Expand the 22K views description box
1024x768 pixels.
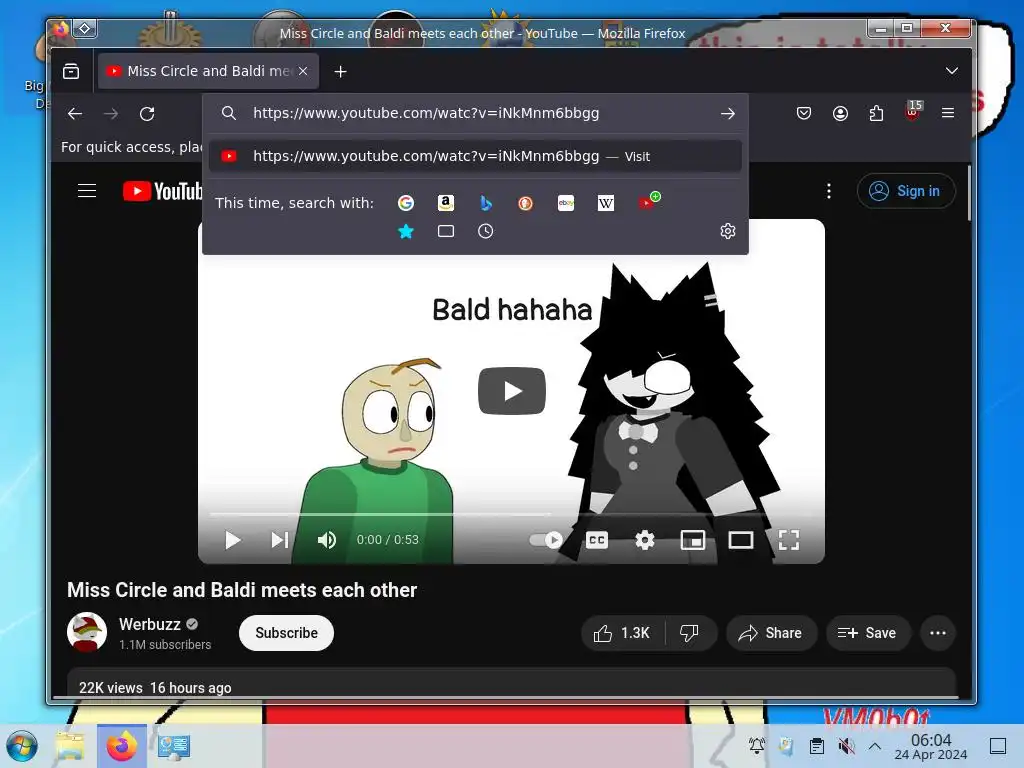(511, 683)
